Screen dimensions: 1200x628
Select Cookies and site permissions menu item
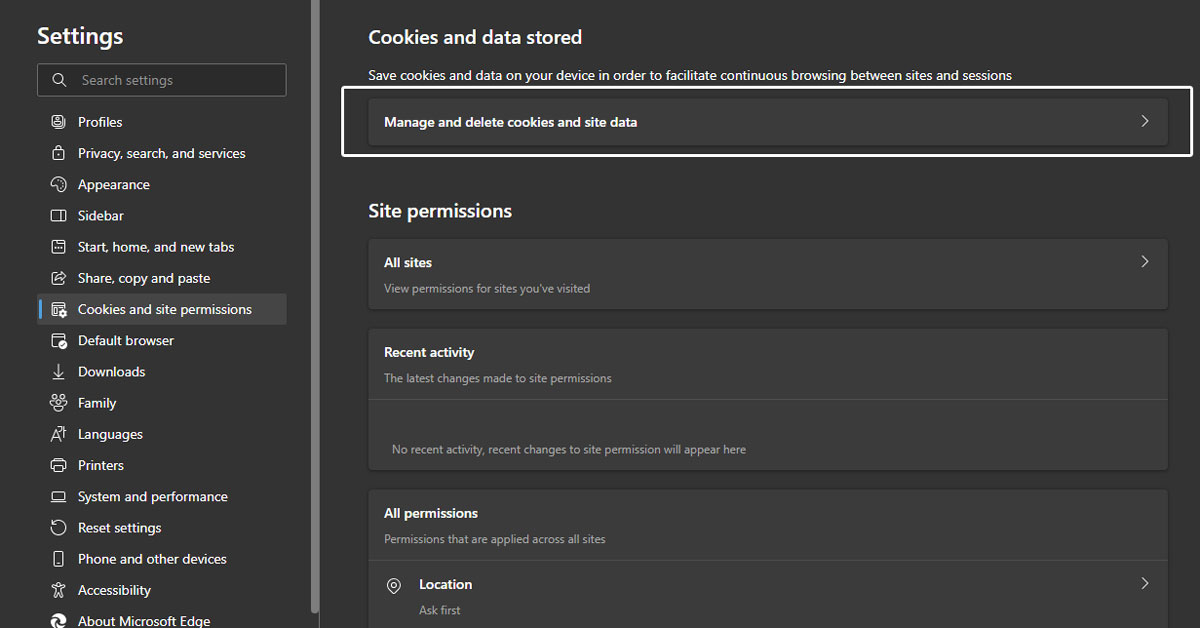point(162,309)
